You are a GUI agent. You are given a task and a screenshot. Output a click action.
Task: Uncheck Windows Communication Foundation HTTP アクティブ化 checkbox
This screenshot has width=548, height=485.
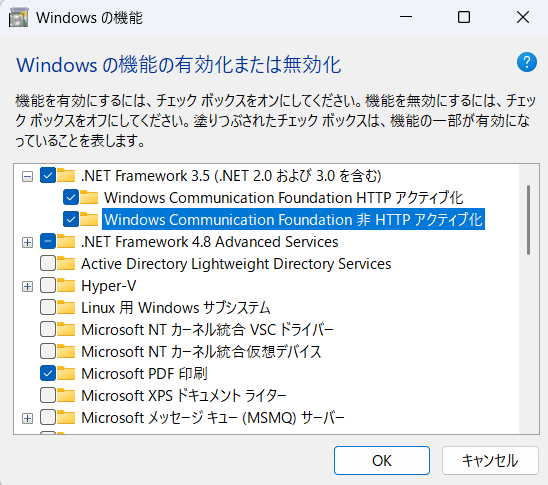click(71, 197)
